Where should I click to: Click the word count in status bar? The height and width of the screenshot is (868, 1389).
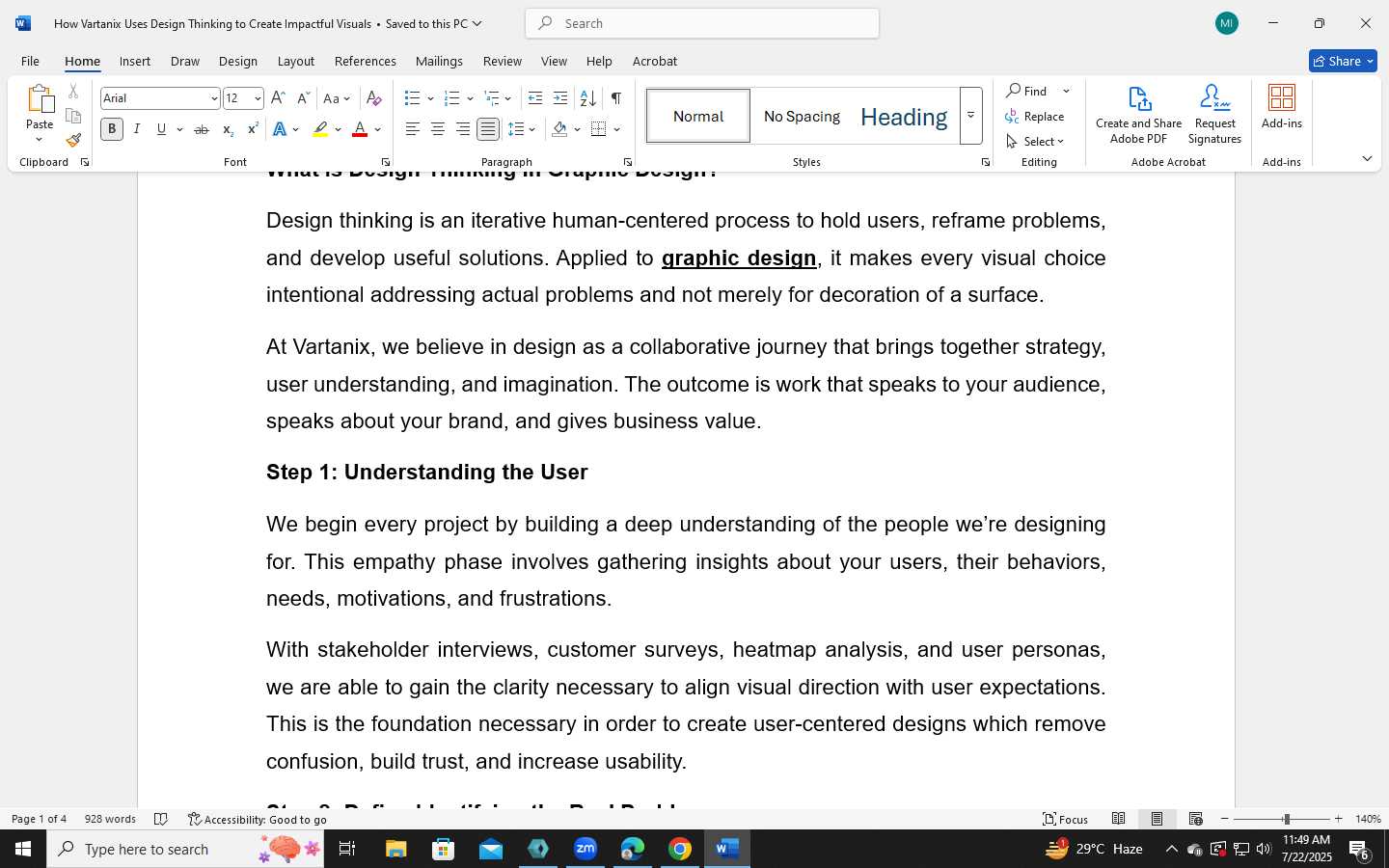point(110,819)
